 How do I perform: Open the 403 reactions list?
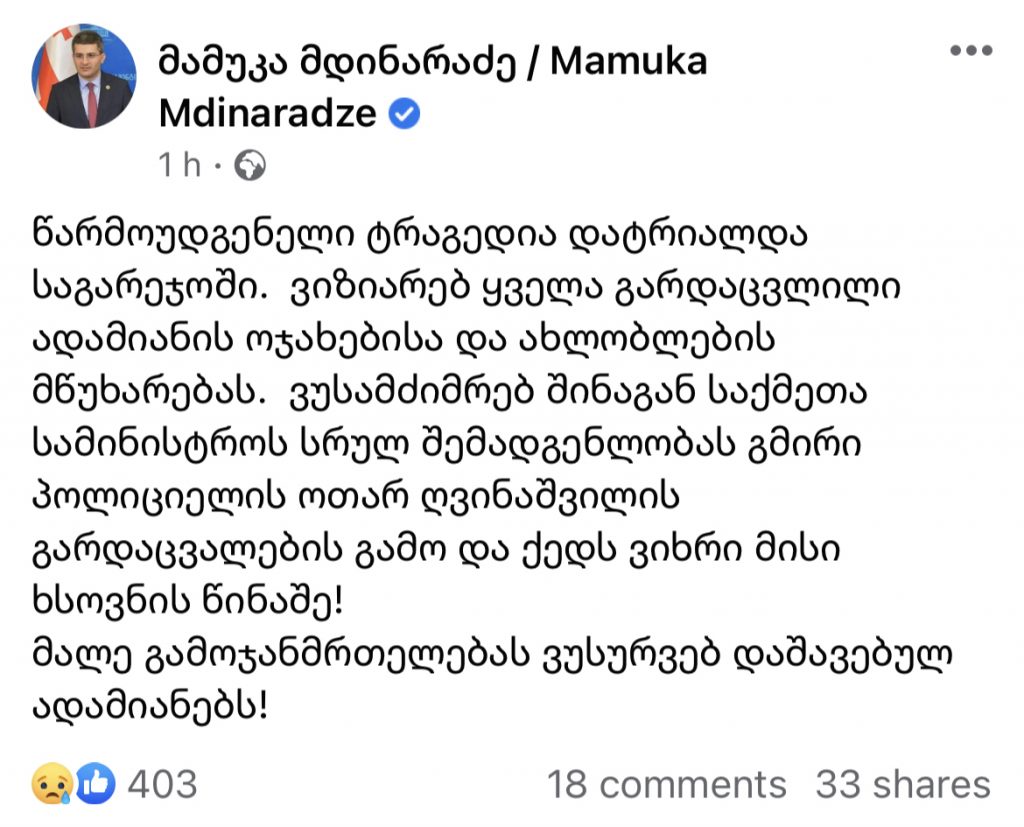(114, 783)
